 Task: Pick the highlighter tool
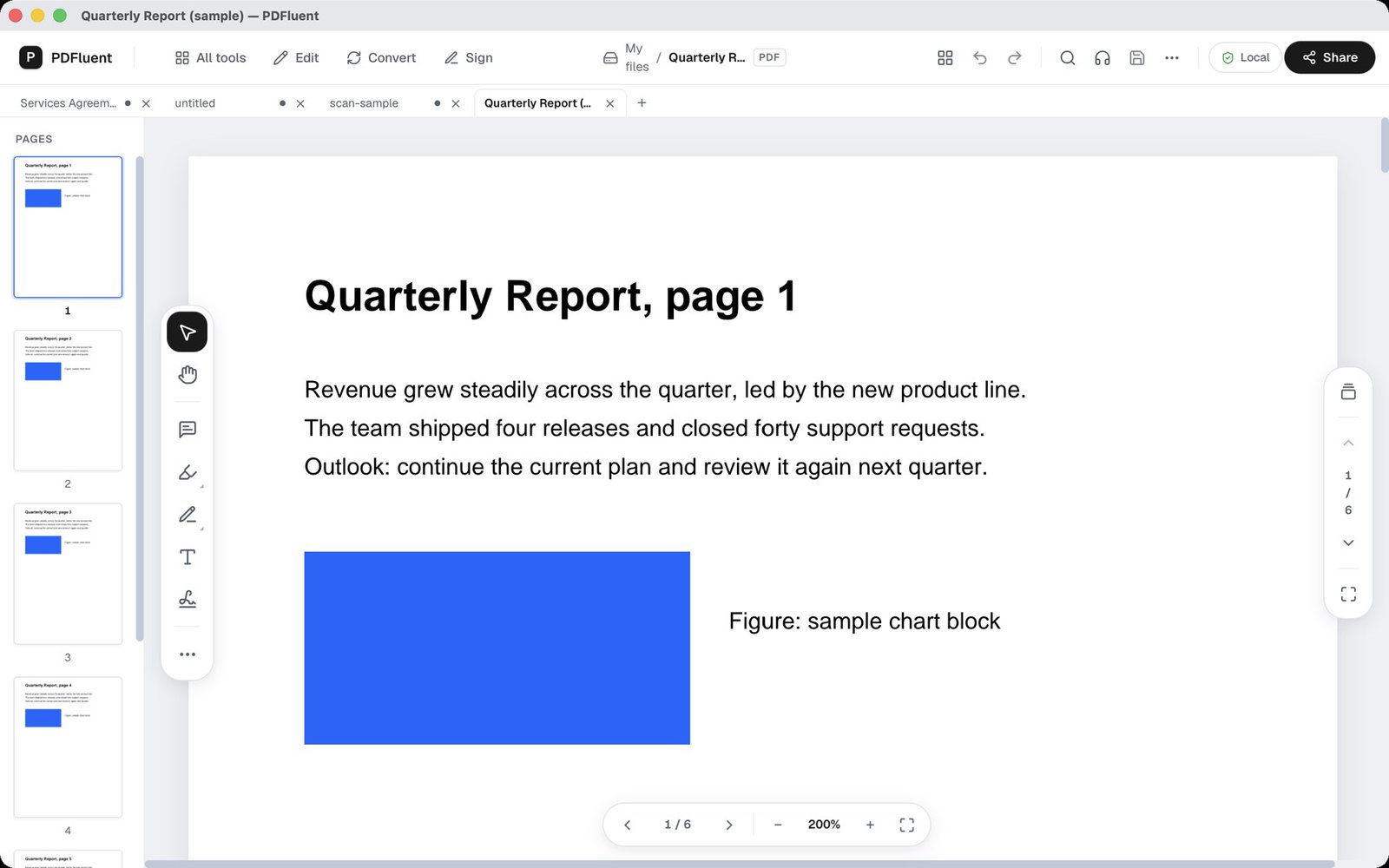[187, 472]
